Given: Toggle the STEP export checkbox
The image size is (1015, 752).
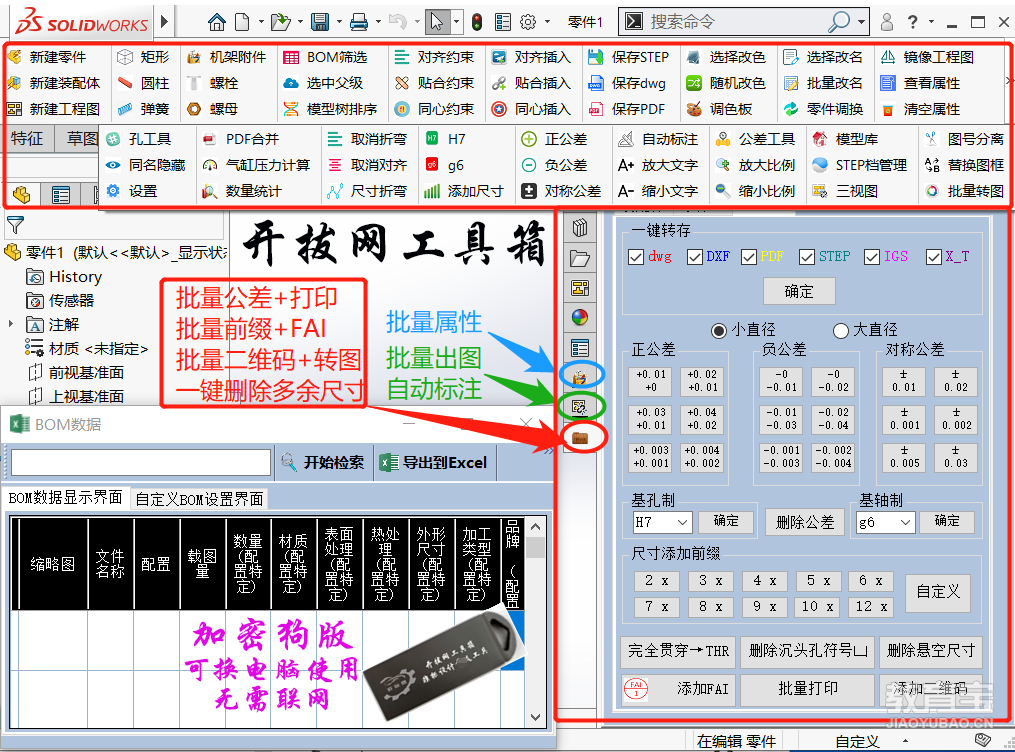Looking at the screenshot, I should (807, 257).
